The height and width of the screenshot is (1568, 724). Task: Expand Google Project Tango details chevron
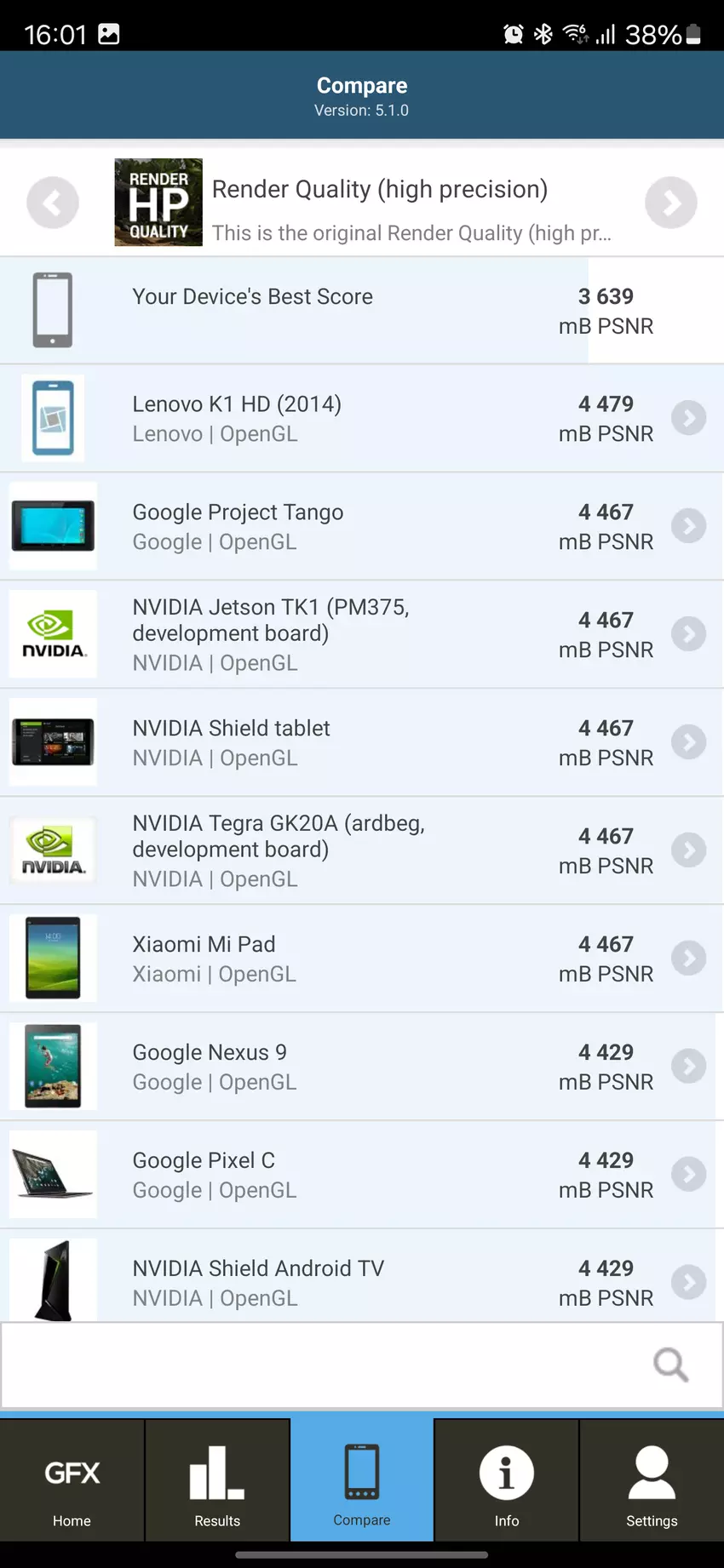point(688,526)
